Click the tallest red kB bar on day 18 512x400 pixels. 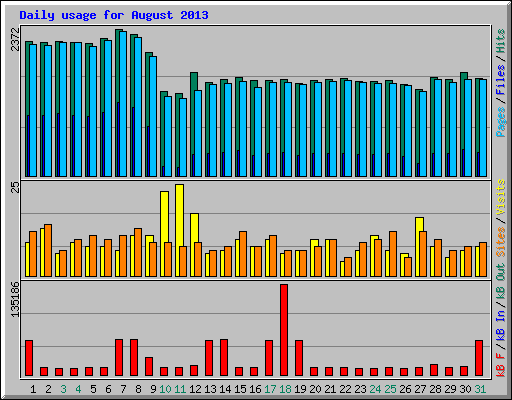tap(284, 330)
